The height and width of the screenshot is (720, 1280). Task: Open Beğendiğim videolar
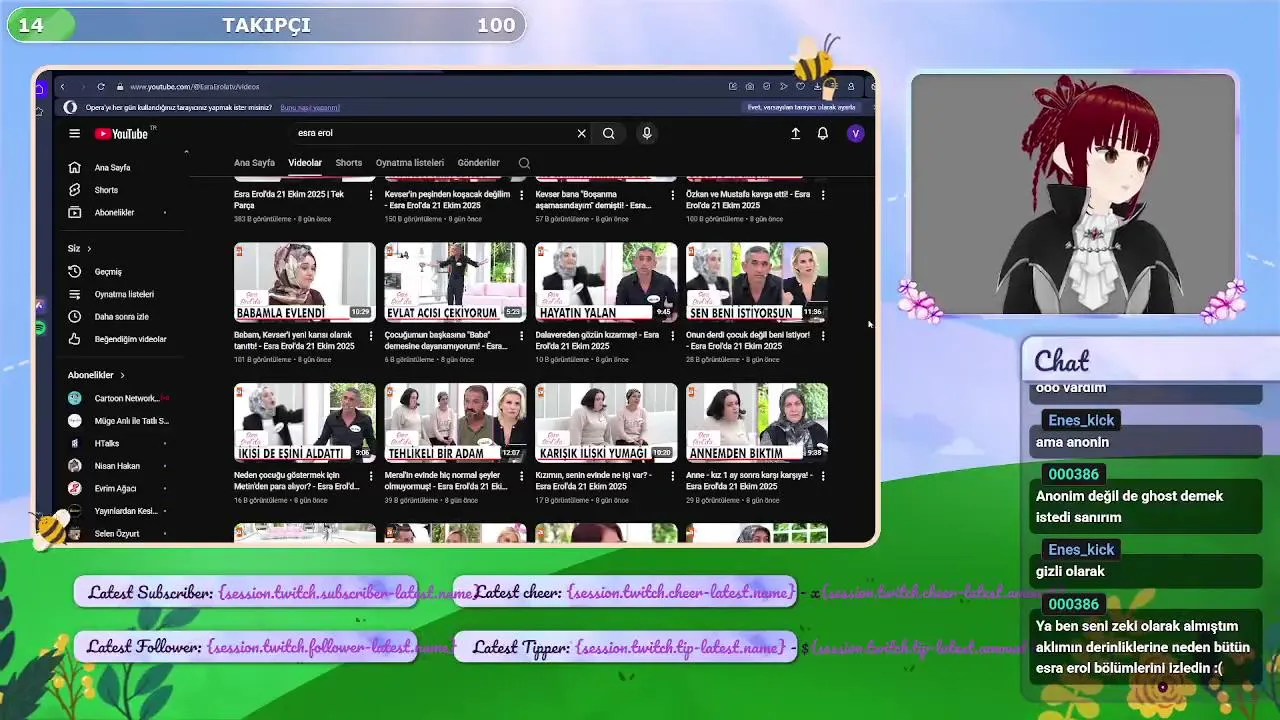[x=130, y=339]
